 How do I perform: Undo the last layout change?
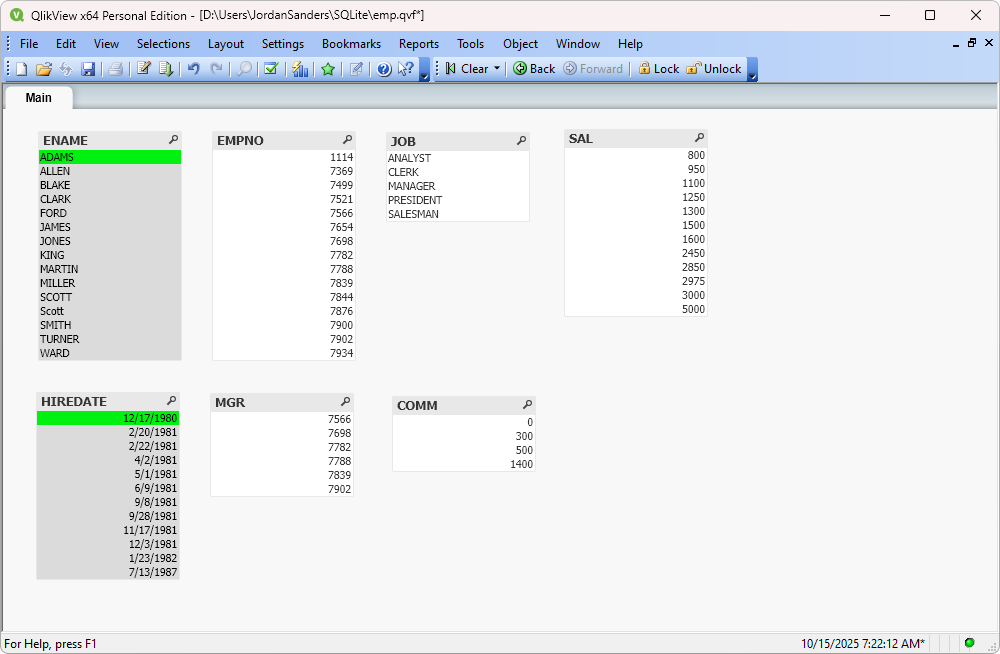pyautogui.click(x=193, y=68)
